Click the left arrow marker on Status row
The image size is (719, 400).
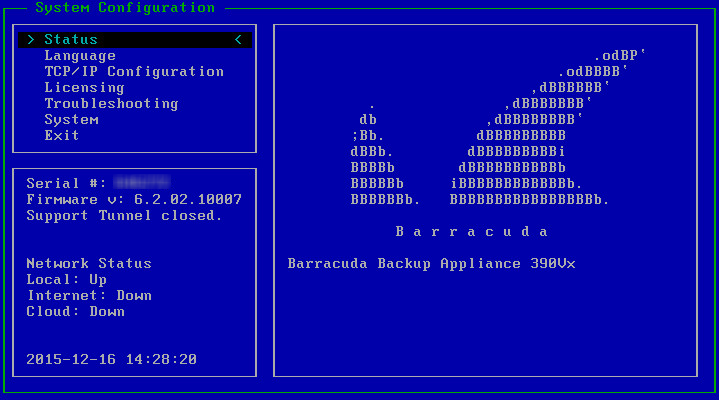(x=238, y=40)
